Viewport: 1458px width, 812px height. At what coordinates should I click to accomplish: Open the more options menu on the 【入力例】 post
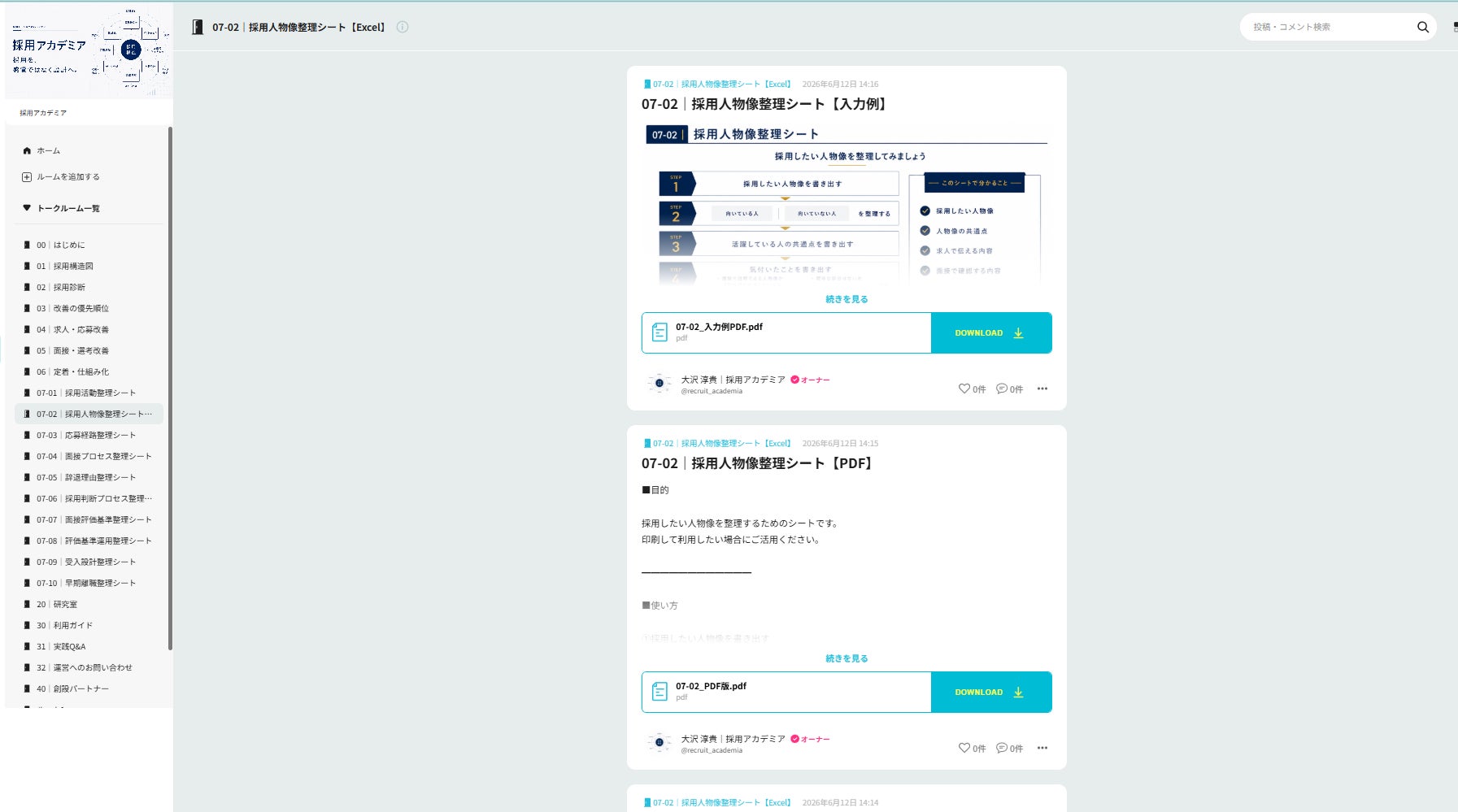coord(1042,389)
